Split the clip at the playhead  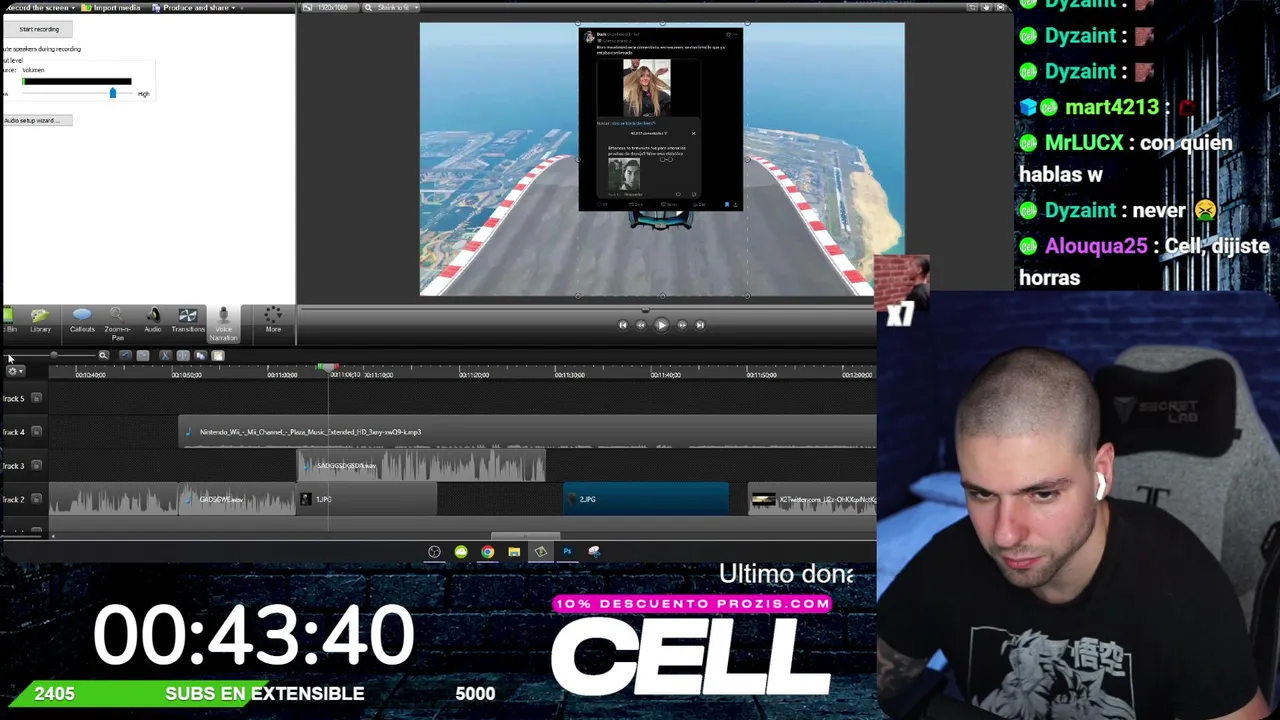(x=183, y=355)
